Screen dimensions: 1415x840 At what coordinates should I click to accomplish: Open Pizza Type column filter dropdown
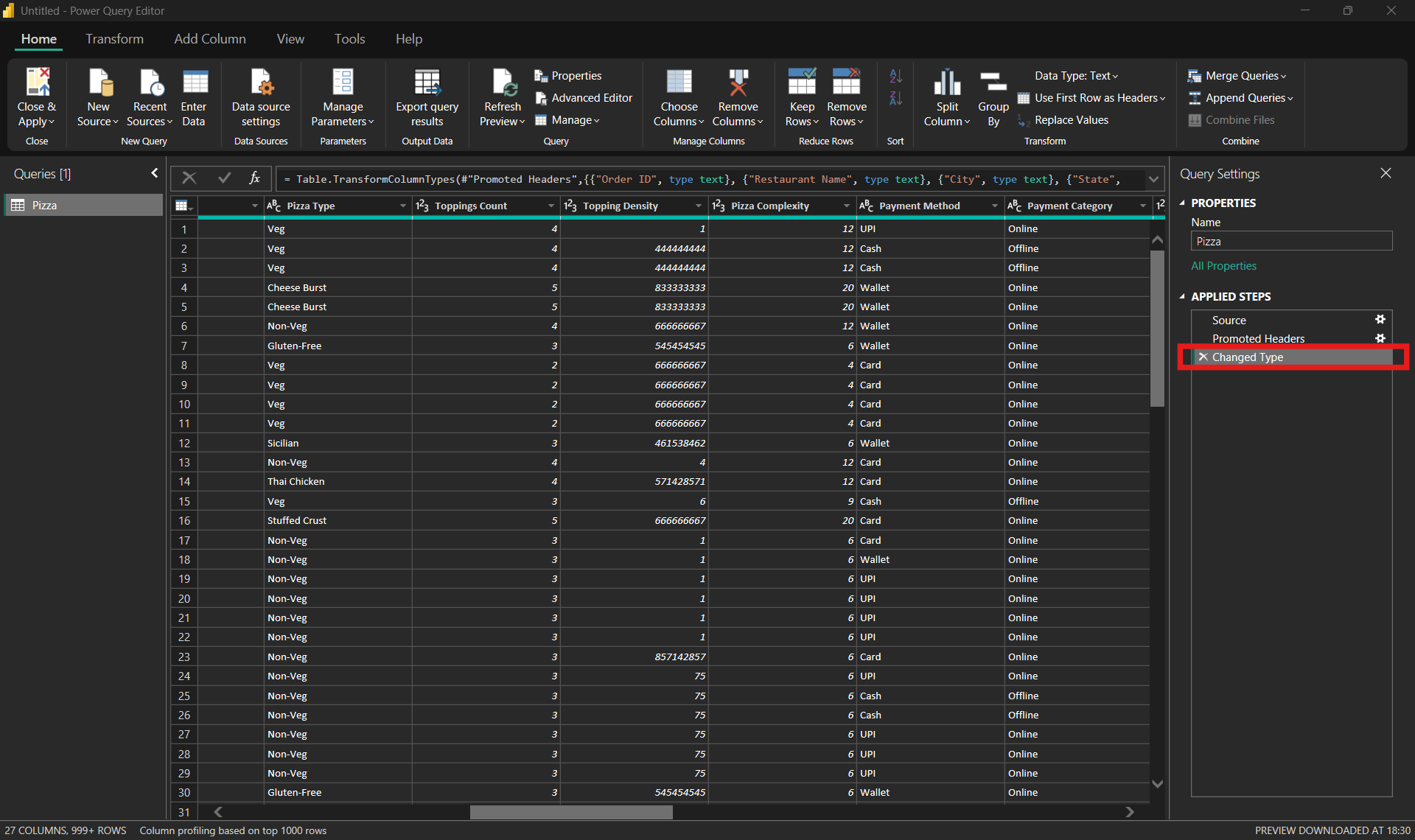(x=403, y=206)
